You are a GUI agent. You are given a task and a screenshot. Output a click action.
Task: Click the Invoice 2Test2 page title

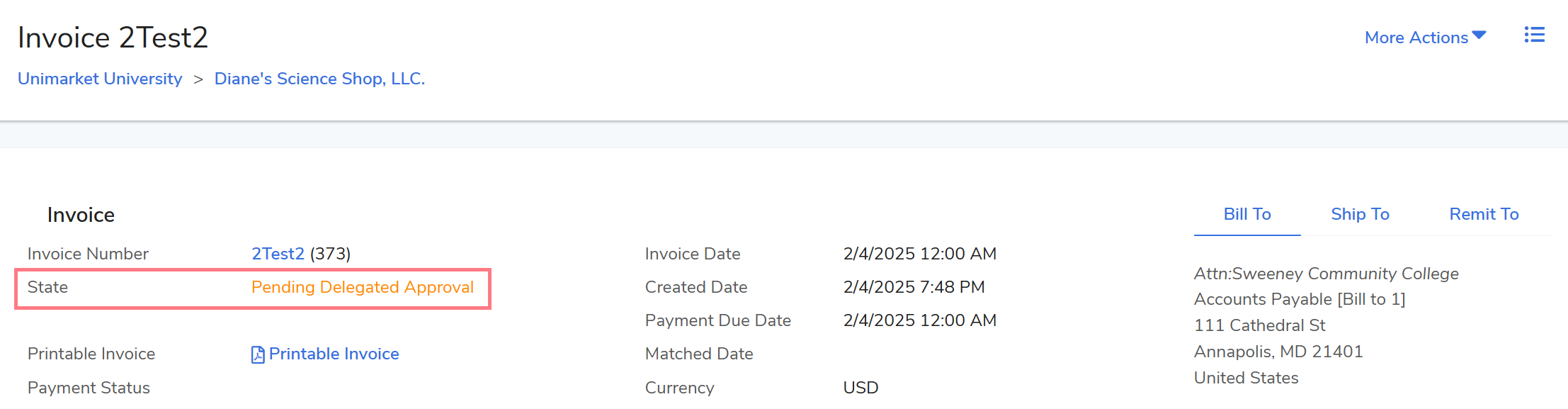click(113, 38)
